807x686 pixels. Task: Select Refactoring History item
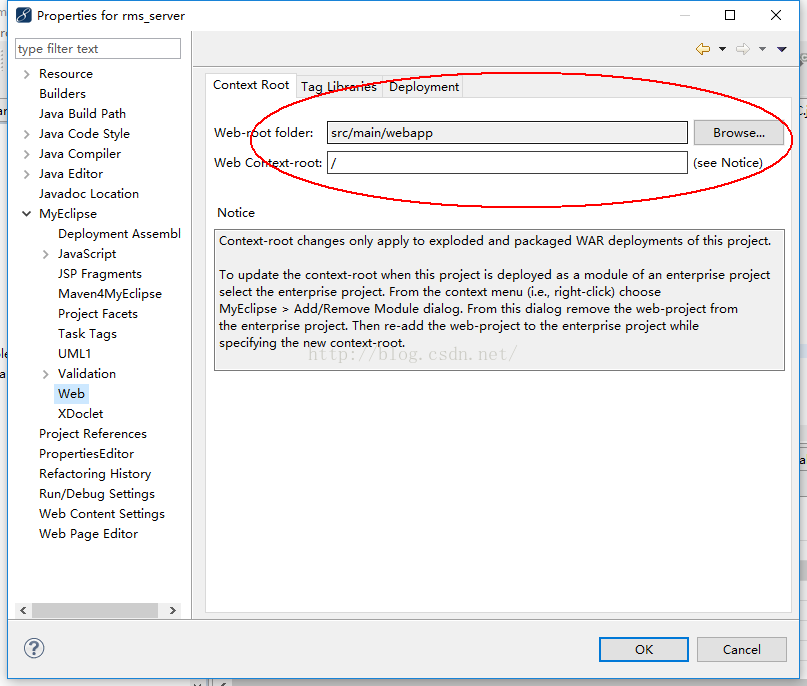pos(95,474)
